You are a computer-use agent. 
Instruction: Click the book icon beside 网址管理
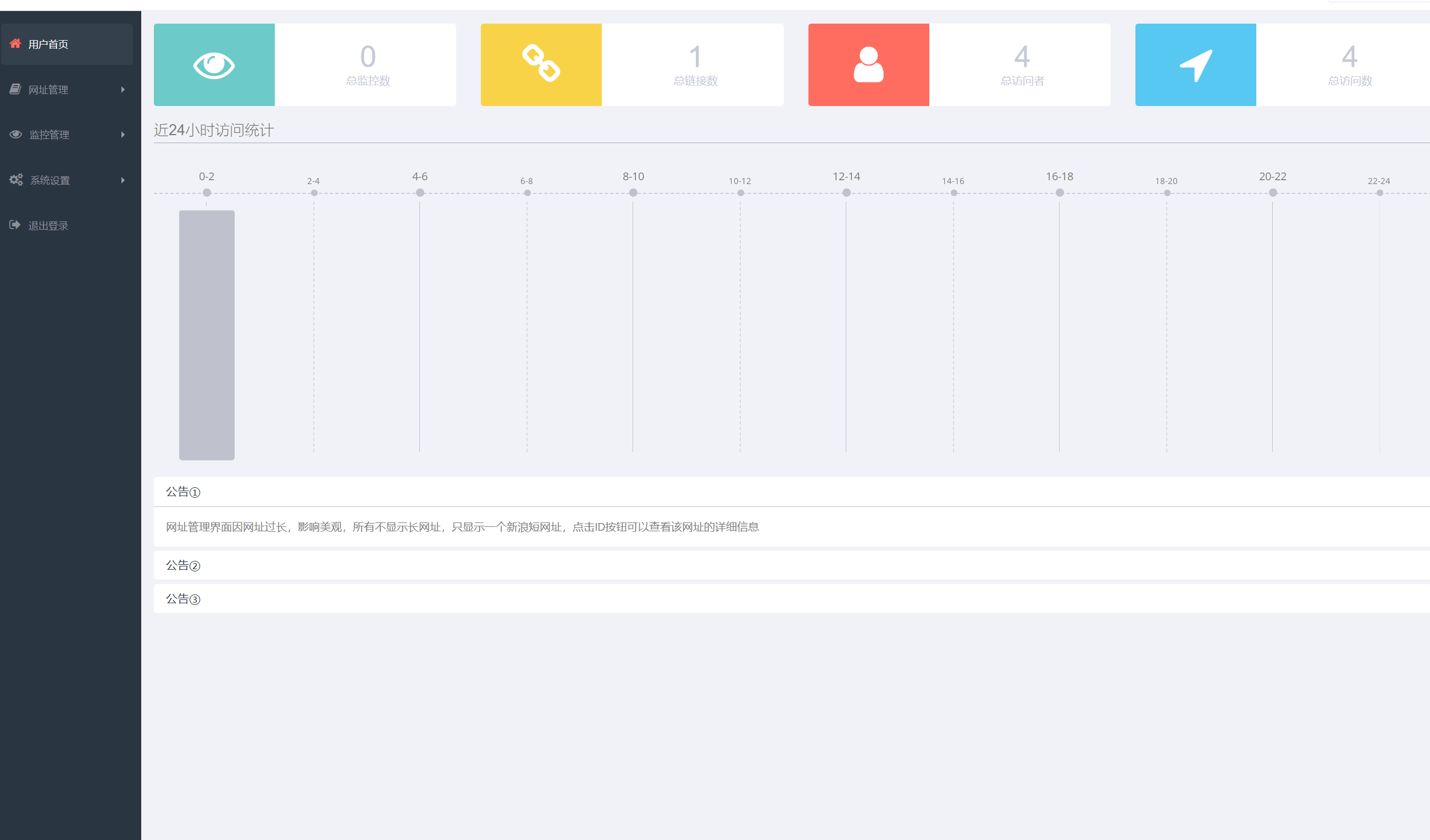[x=15, y=89]
